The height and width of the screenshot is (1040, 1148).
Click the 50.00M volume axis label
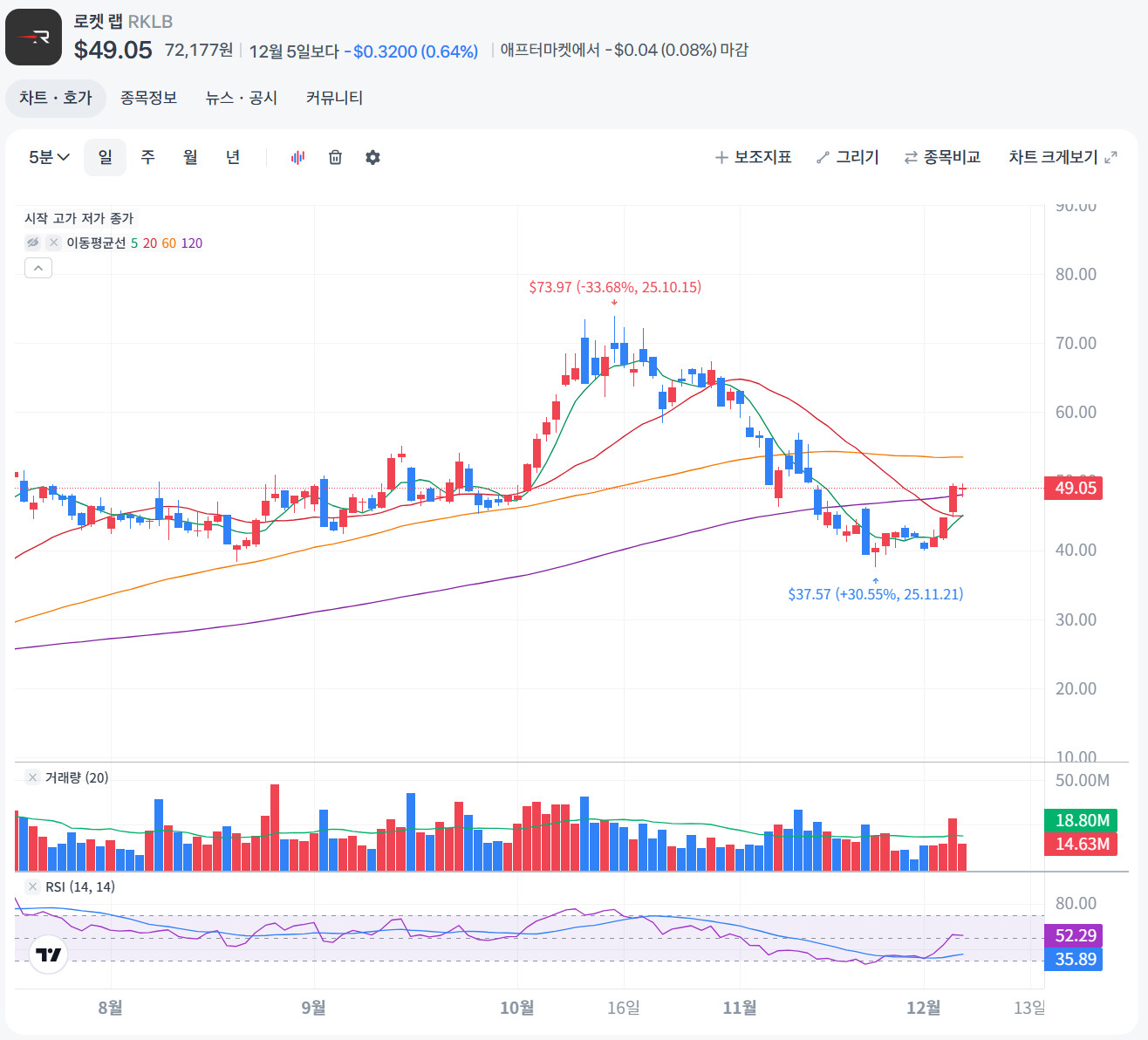[1082, 780]
